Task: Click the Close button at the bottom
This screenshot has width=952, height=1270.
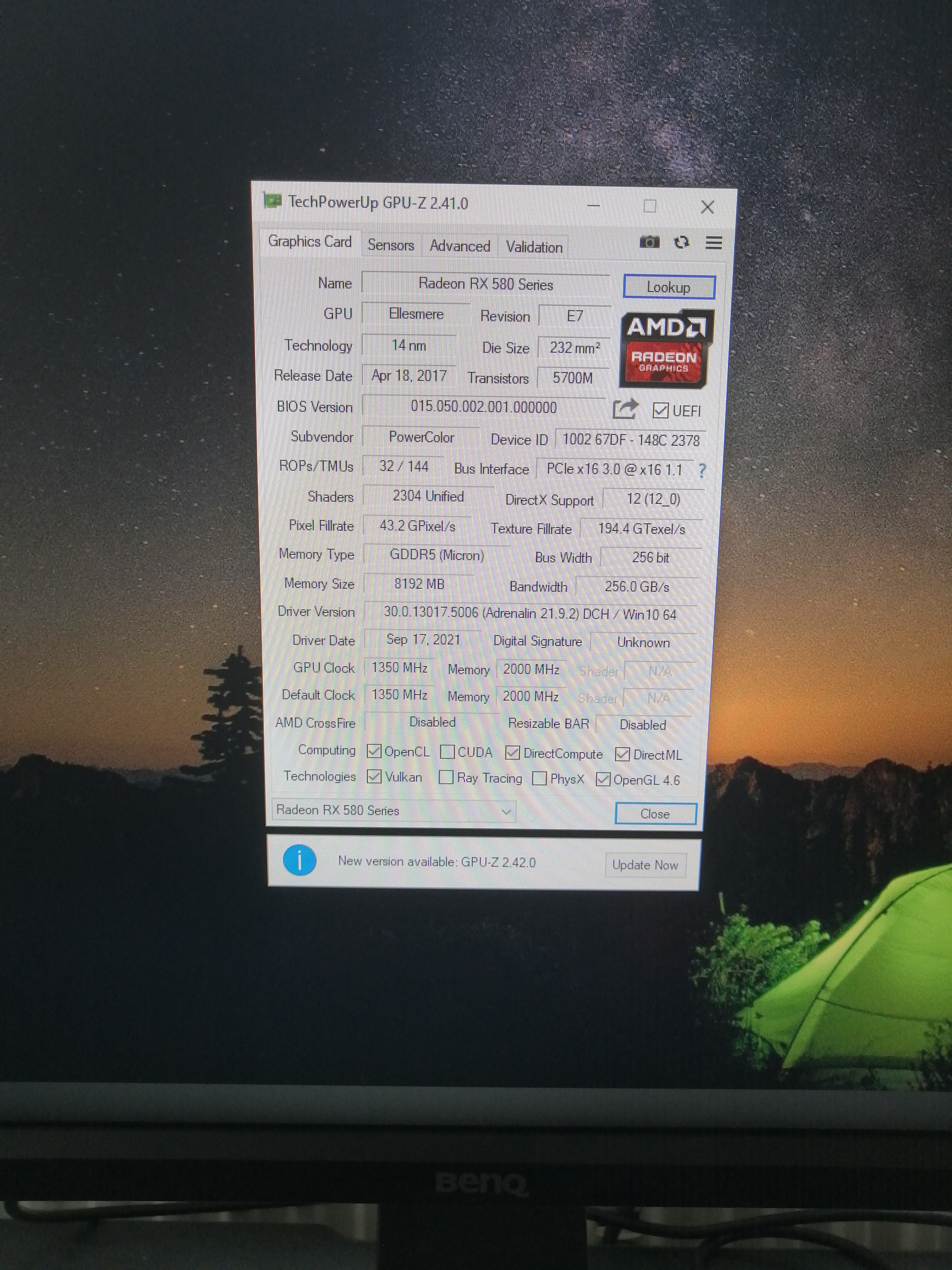Action: 655,814
